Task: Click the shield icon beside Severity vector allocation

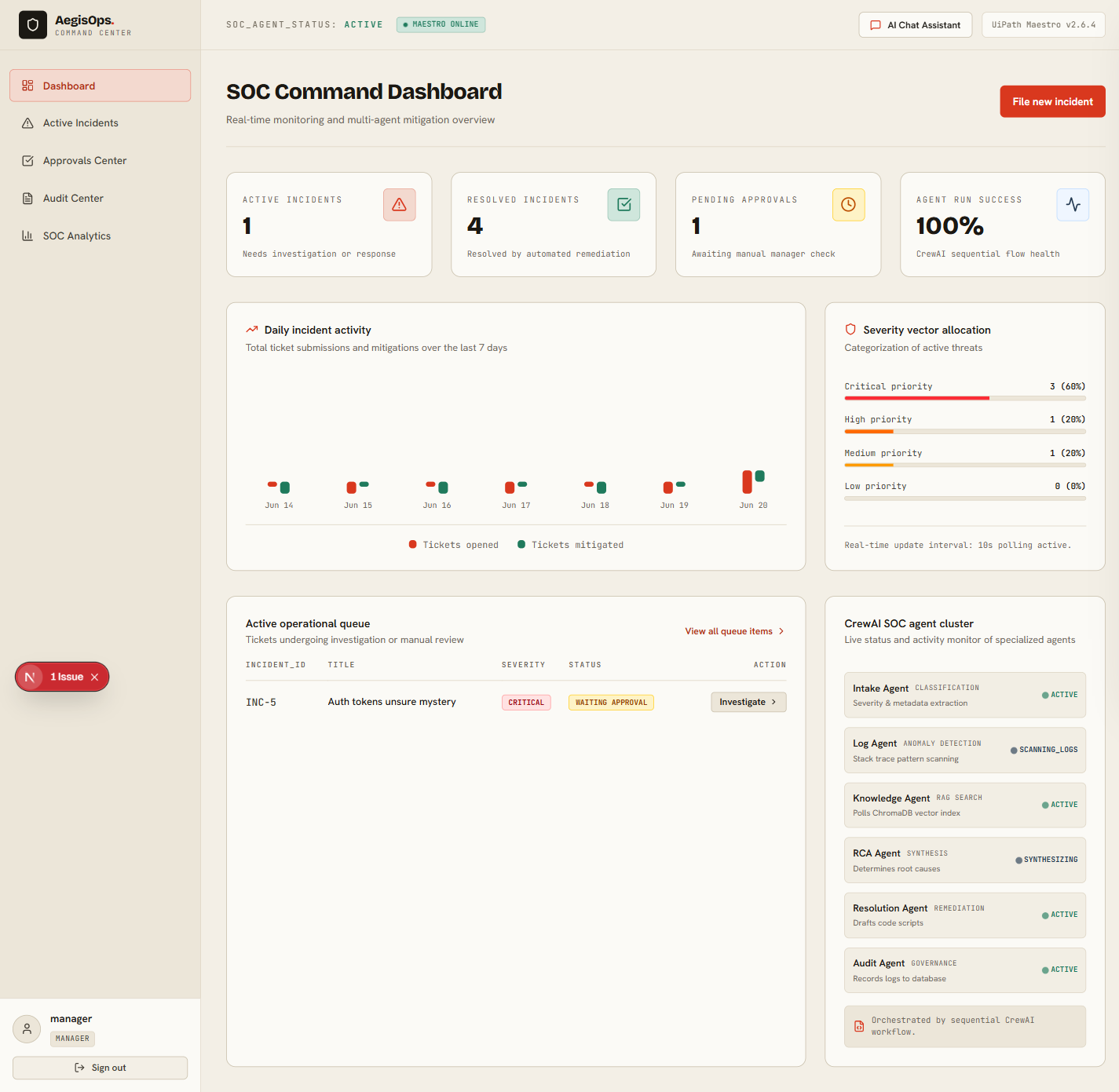Action: (x=850, y=330)
